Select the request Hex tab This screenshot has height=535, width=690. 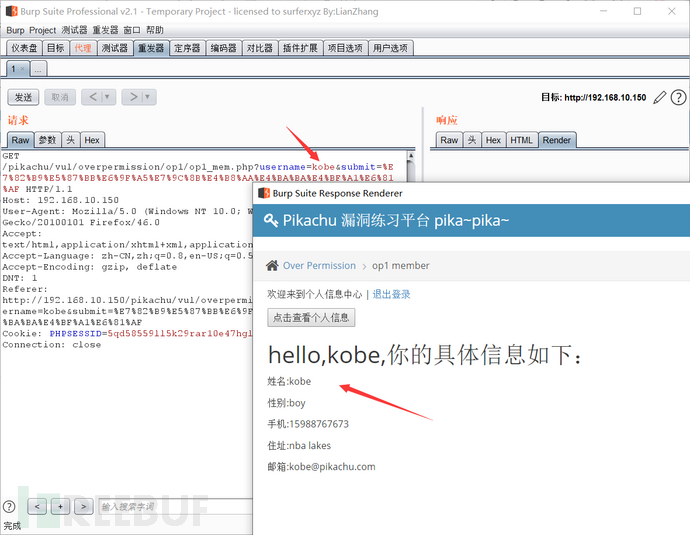[x=92, y=140]
